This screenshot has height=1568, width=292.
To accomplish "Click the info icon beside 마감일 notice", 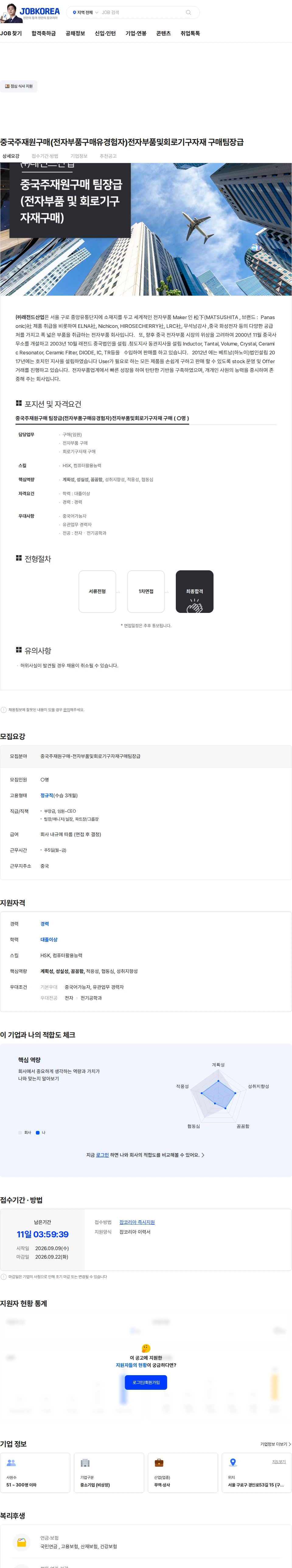I will coord(4,1277).
